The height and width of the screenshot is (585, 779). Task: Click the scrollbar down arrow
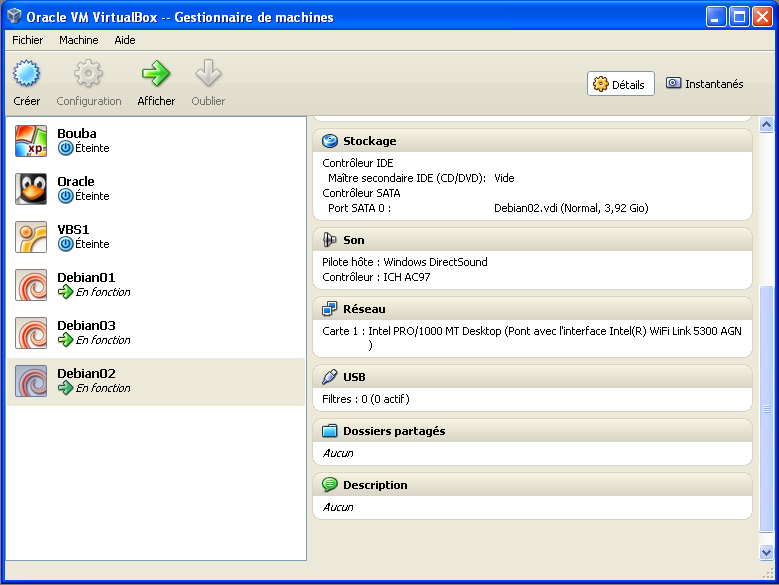tap(767, 552)
